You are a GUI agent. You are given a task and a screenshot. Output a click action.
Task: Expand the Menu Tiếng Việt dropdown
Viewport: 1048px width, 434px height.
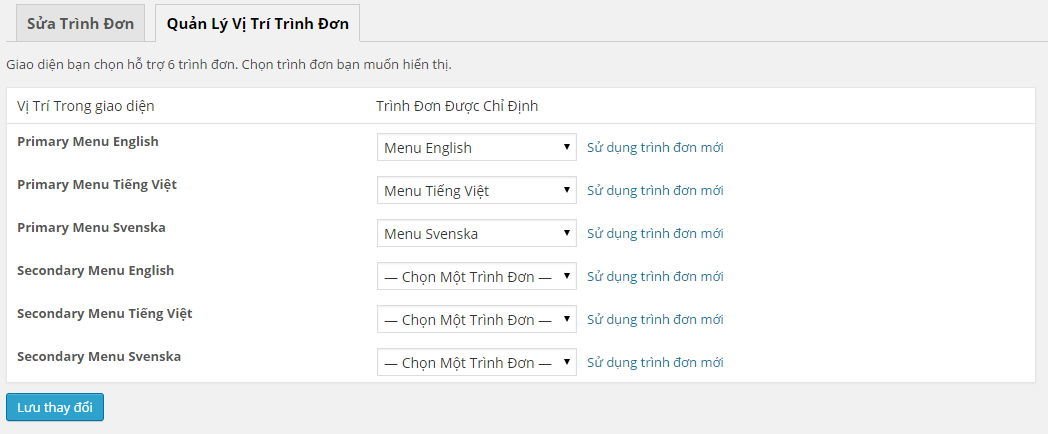pyautogui.click(x=476, y=190)
